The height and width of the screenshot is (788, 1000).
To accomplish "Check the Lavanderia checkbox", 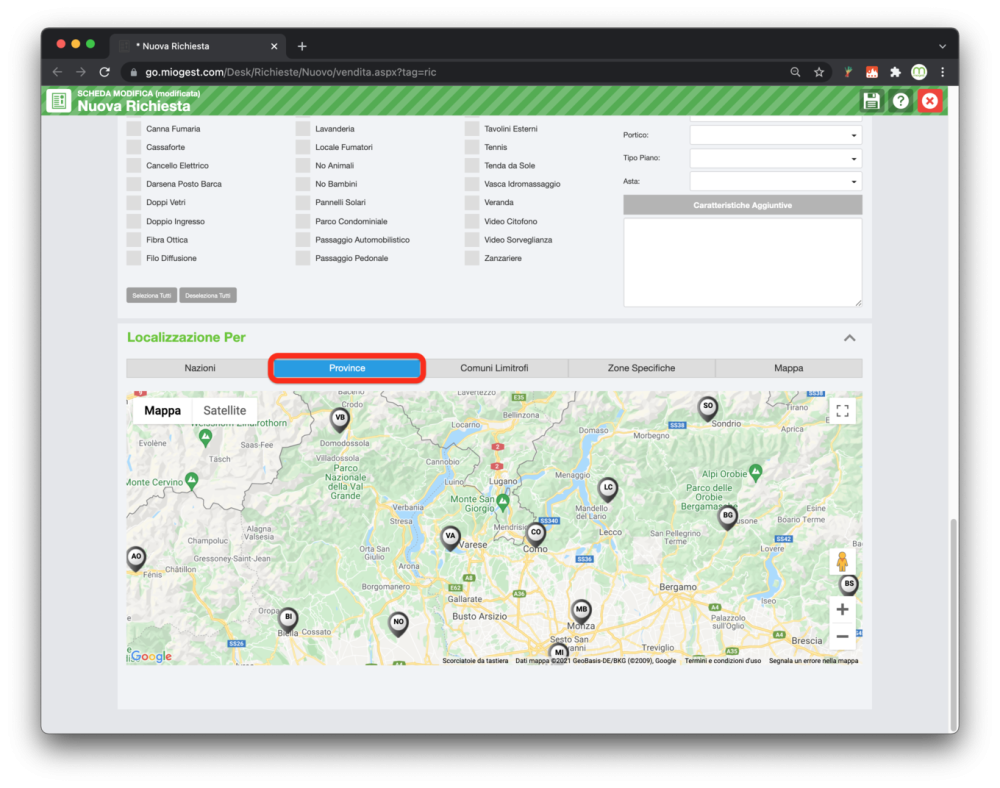I will click(303, 128).
